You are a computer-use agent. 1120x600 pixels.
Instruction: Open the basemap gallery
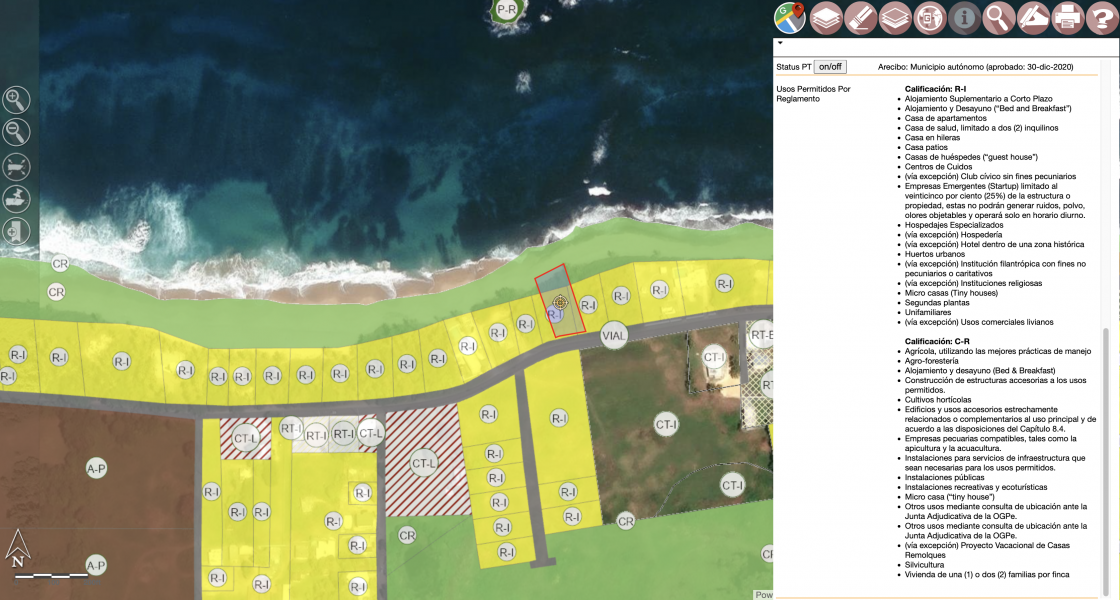[x=894, y=17]
